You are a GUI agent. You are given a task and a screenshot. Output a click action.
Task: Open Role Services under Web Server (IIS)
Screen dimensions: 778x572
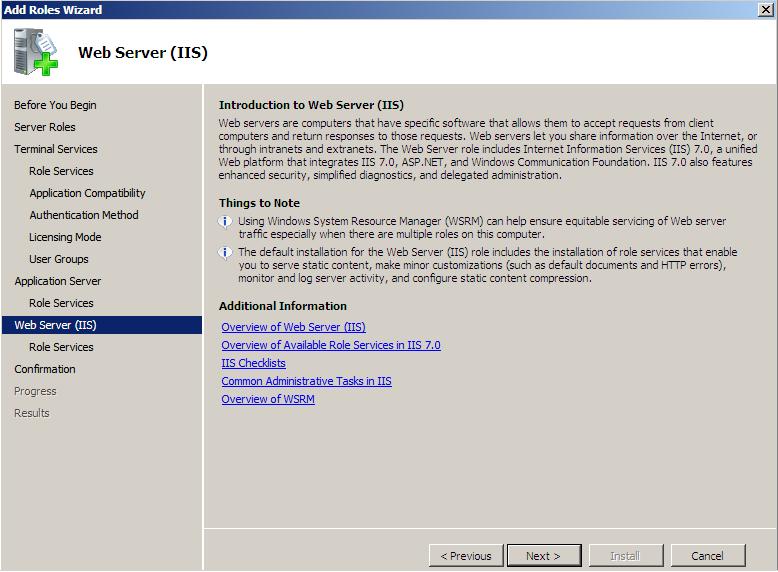click(61, 347)
